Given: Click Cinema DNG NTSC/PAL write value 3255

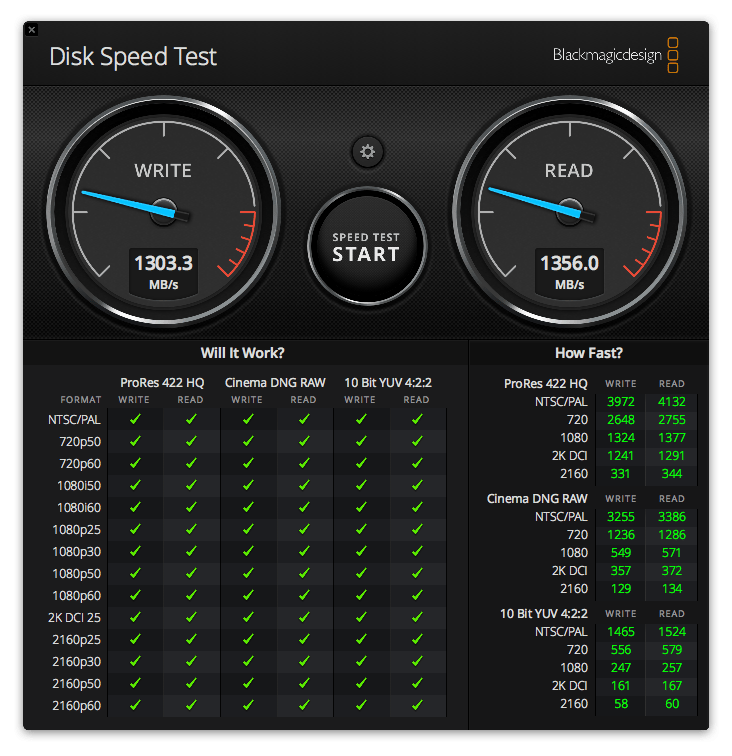Looking at the screenshot, I should 621,517.
